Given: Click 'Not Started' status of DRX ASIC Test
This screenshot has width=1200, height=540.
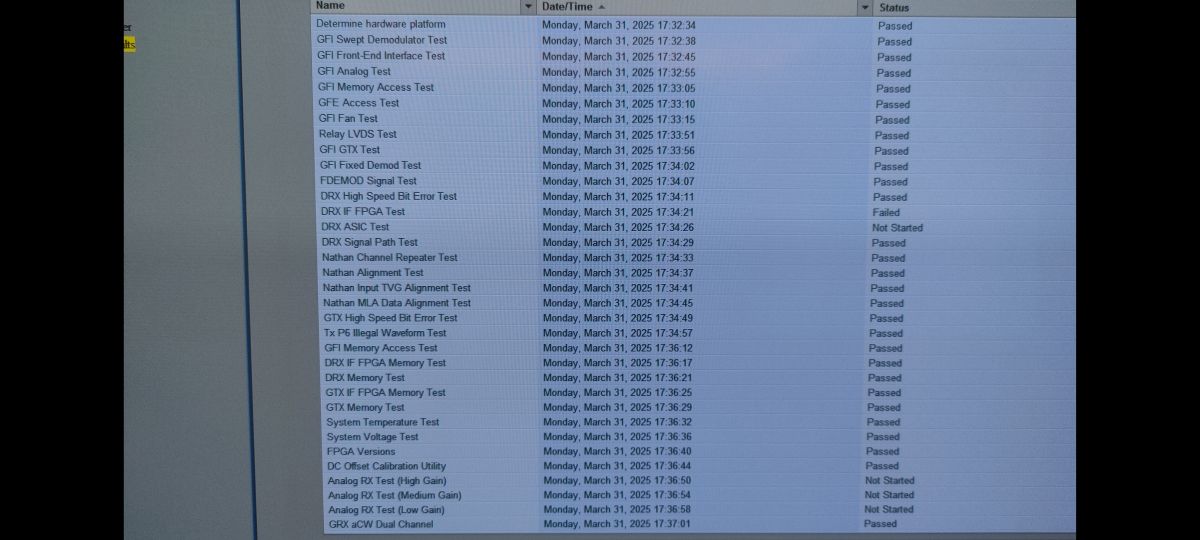Looking at the screenshot, I should click(x=898, y=228).
